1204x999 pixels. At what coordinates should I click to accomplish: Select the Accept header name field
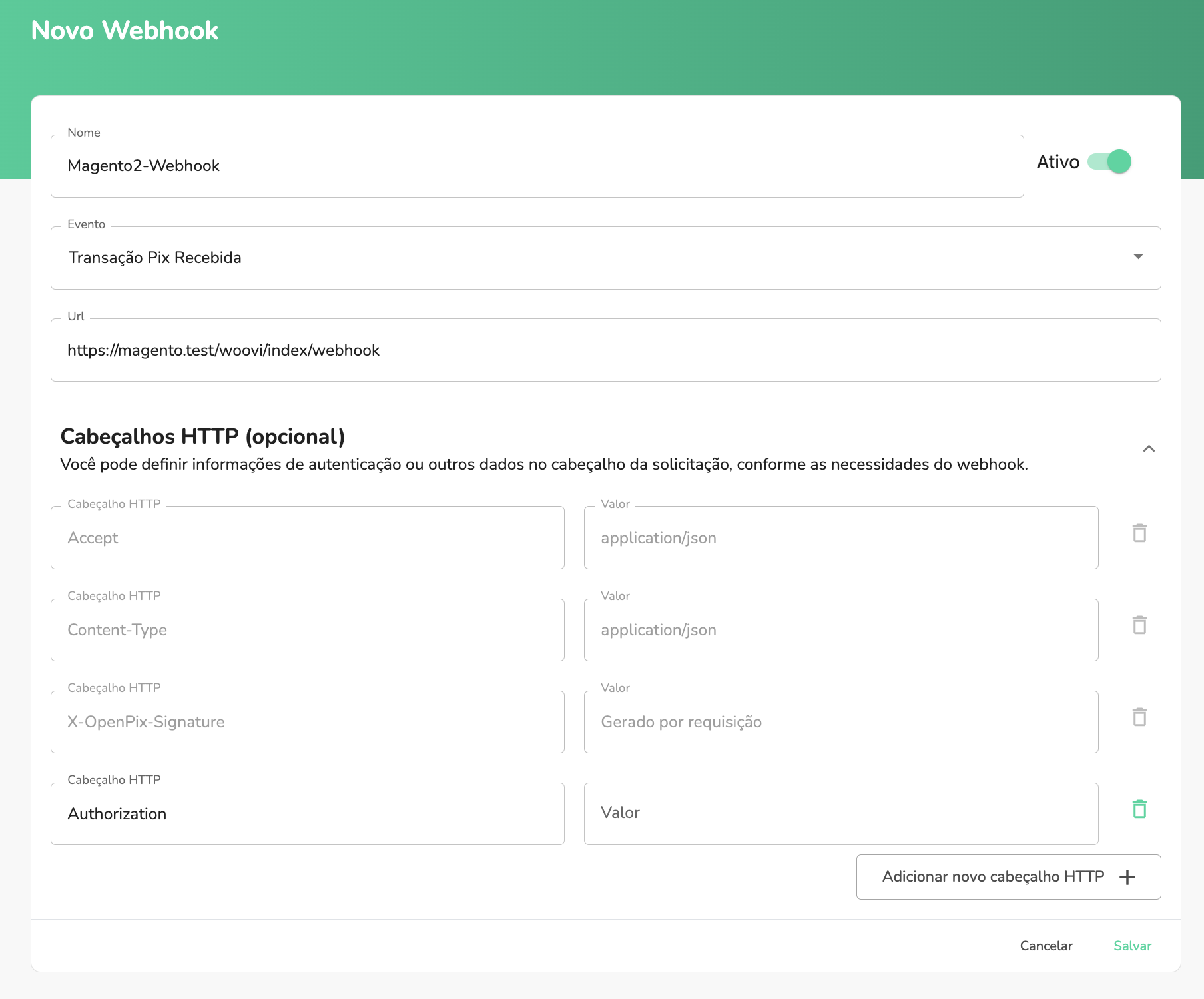coord(307,537)
